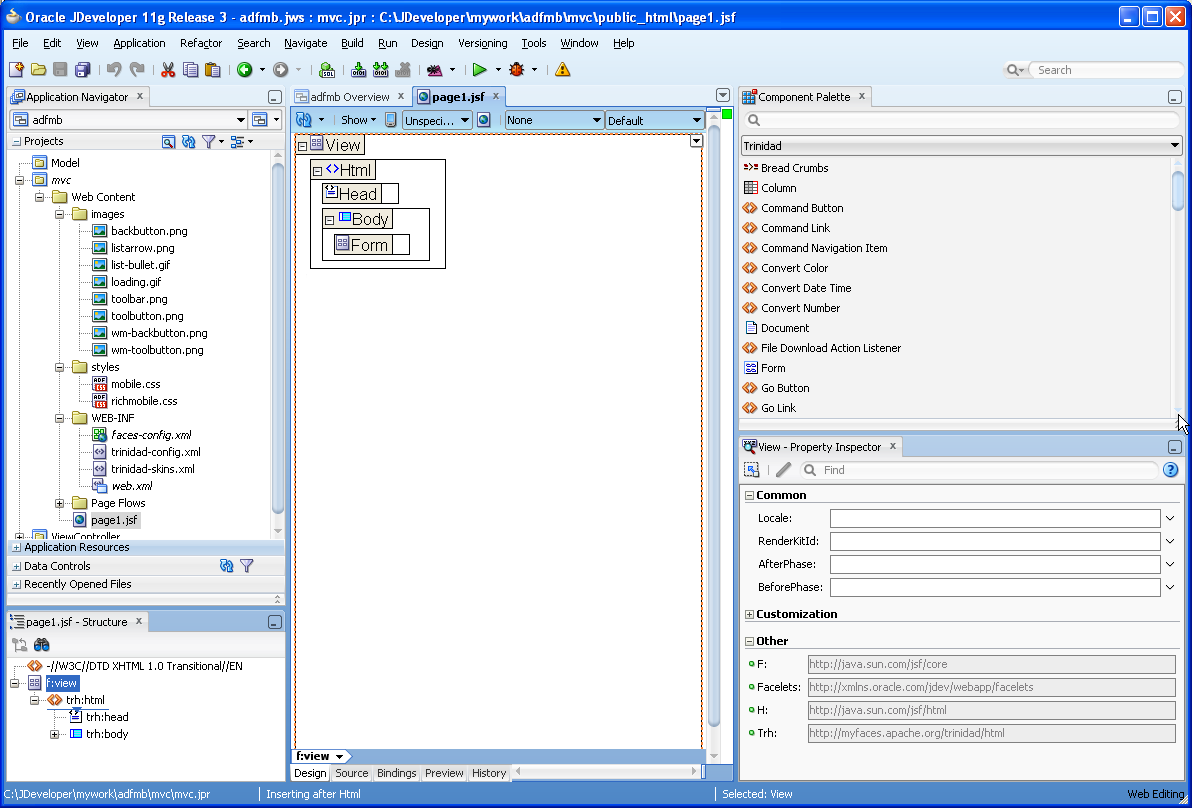Open the Versioning menu
Screen dimensions: 1192x808
click(482, 43)
